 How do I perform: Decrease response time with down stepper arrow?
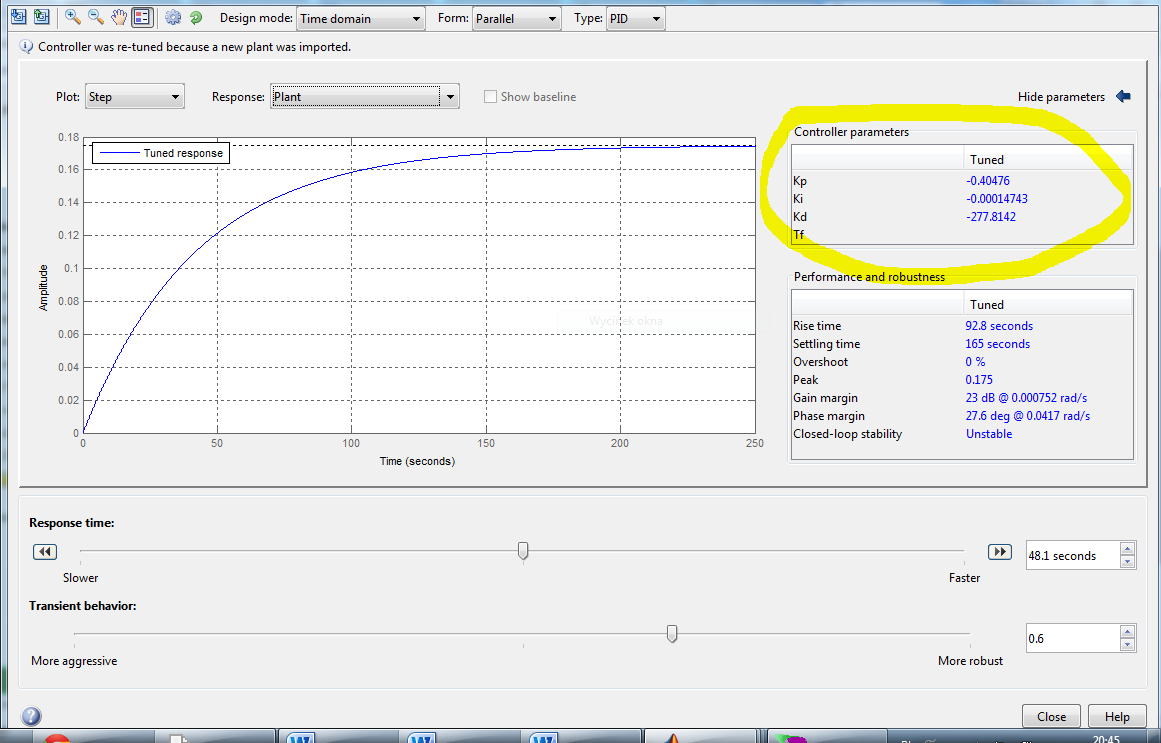coord(1127,562)
